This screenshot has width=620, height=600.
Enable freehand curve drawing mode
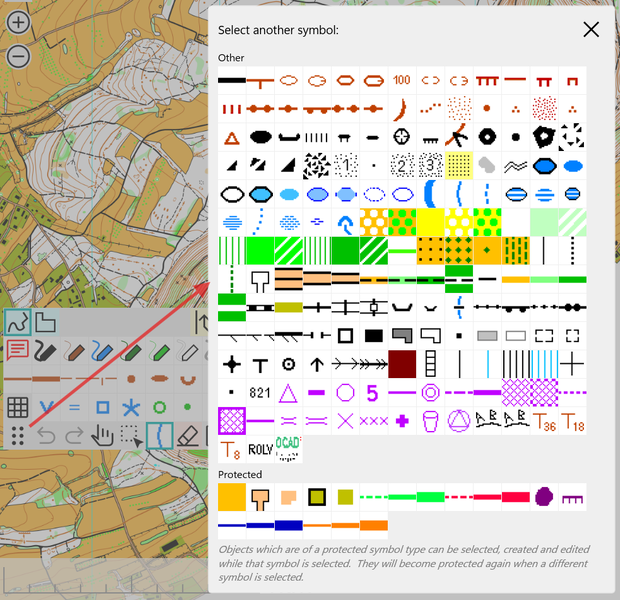click(x=18, y=322)
